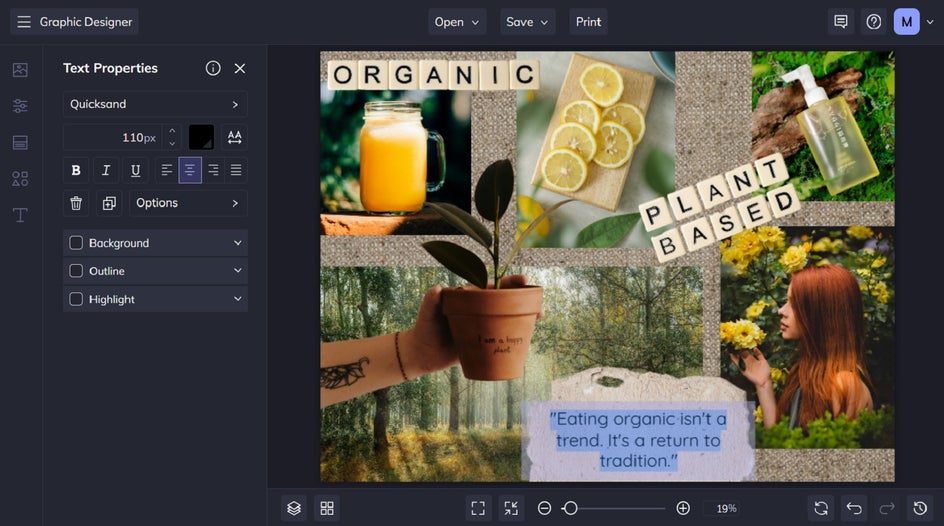
Task: Open the Layers panel icon
Action: (294, 509)
